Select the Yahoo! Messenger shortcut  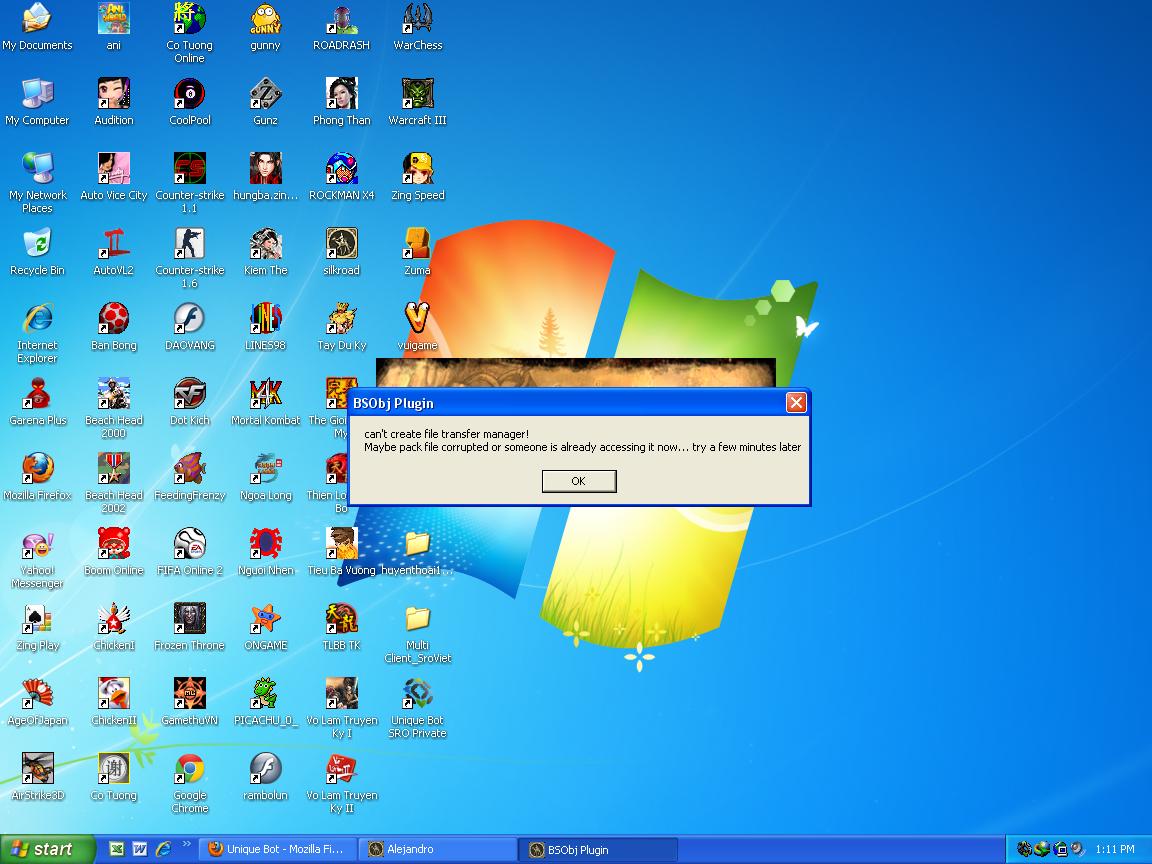click(37, 558)
